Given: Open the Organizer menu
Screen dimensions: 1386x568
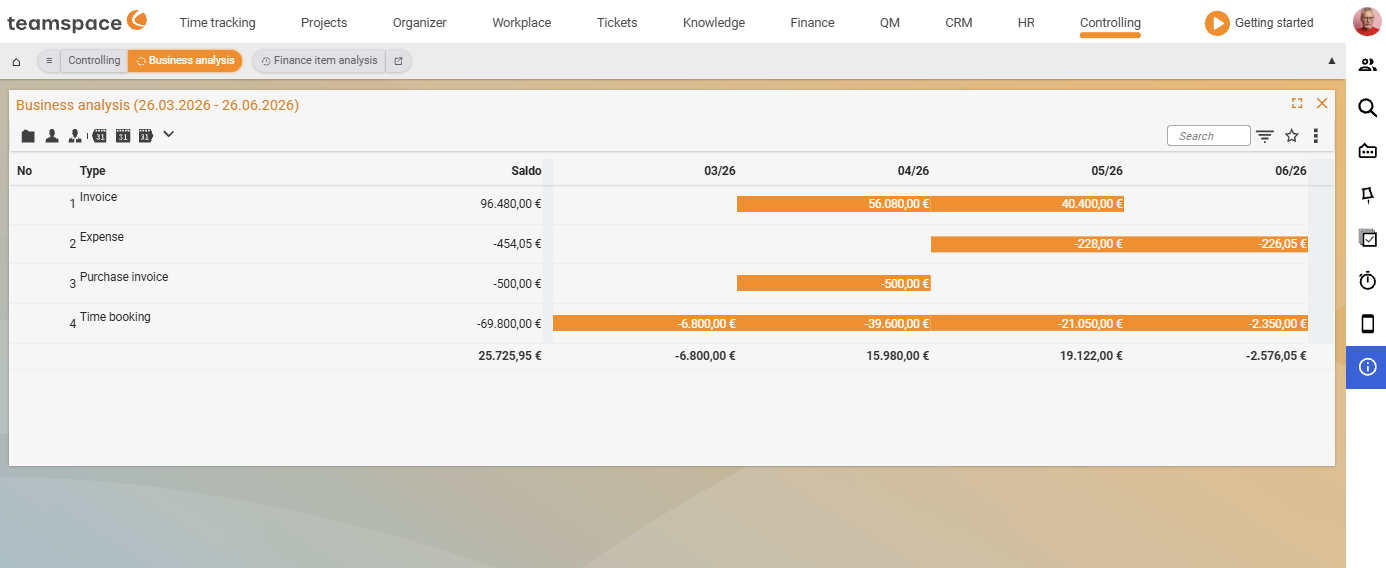Looking at the screenshot, I should tap(420, 22).
